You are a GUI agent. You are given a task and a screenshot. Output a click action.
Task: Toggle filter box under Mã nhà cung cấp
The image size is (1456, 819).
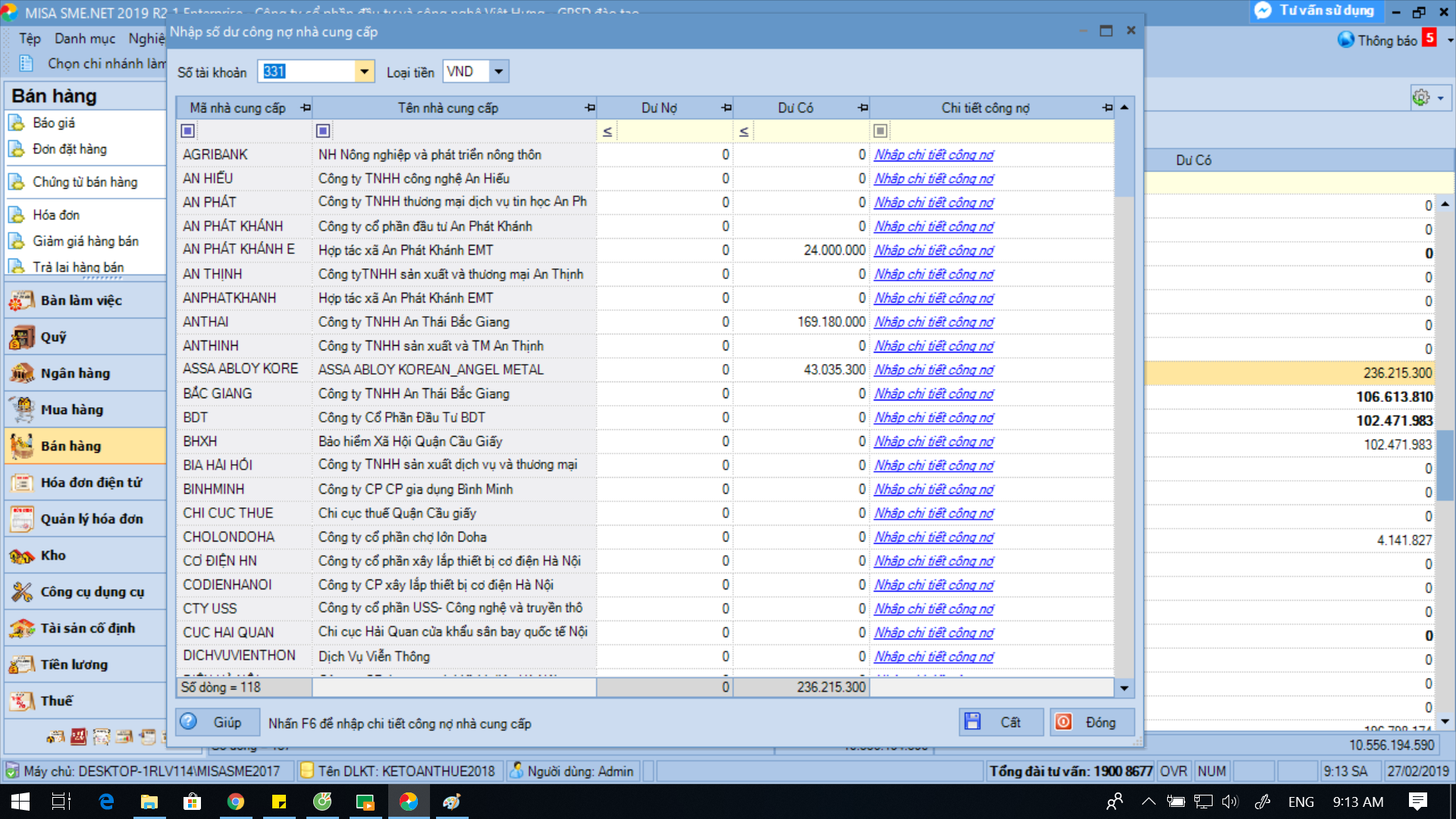[188, 131]
